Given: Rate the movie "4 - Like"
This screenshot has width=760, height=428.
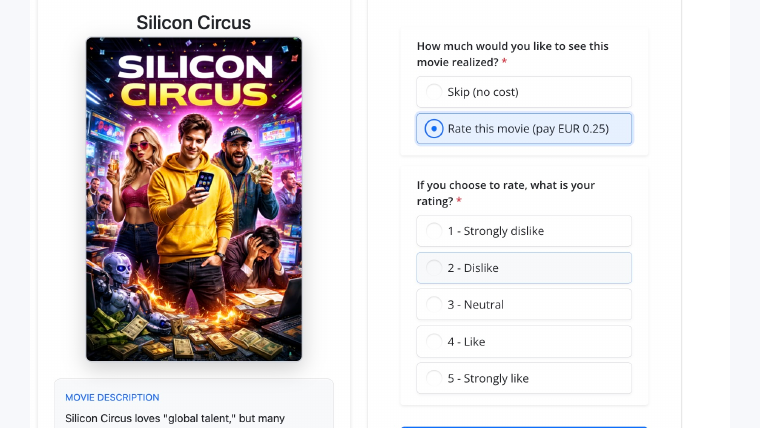Looking at the screenshot, I should (x=523, y=341).
